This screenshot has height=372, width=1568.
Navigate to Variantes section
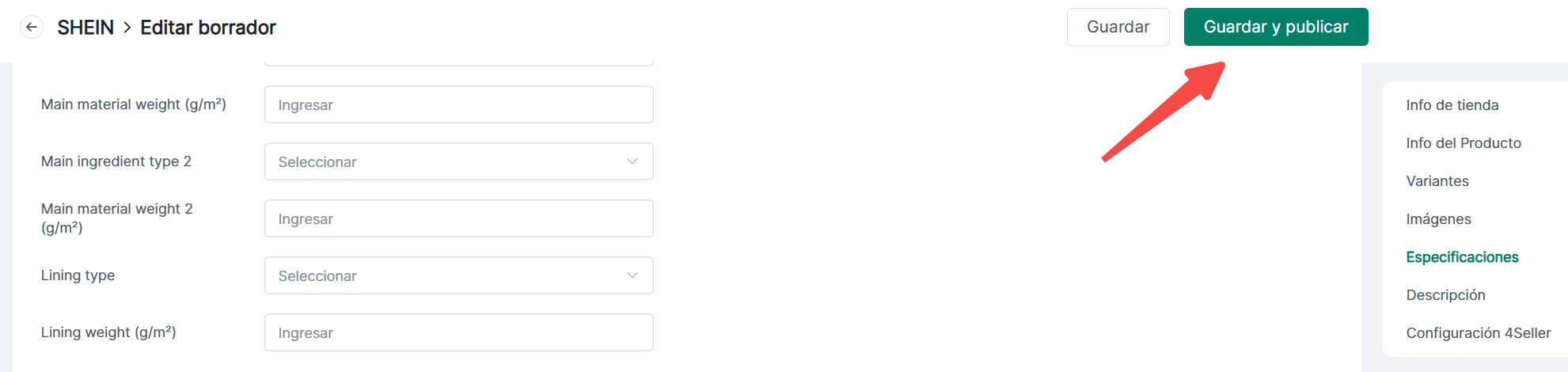tap(1437, 181)
